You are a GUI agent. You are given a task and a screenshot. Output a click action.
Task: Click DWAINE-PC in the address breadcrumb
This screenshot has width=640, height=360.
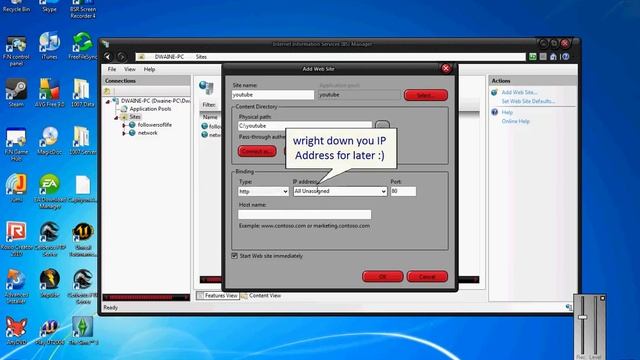(x=169, y=57)
